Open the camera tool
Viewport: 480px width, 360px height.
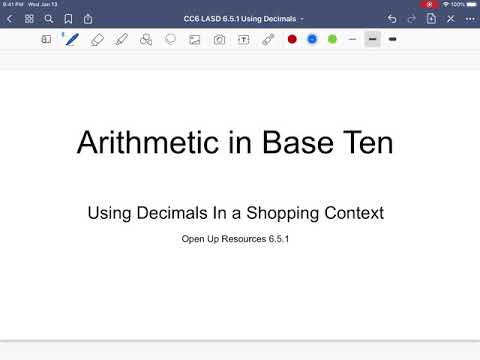click(x=219, y=40)
